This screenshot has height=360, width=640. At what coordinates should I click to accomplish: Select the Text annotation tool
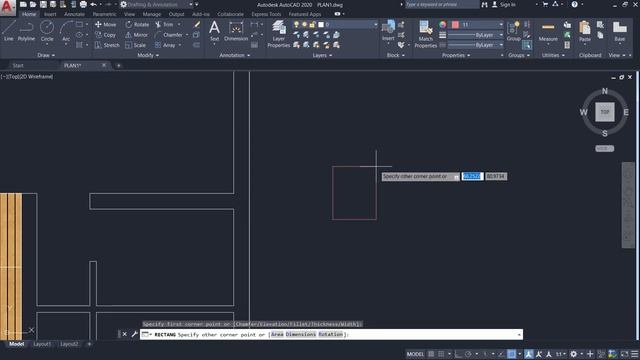point(214,31)
